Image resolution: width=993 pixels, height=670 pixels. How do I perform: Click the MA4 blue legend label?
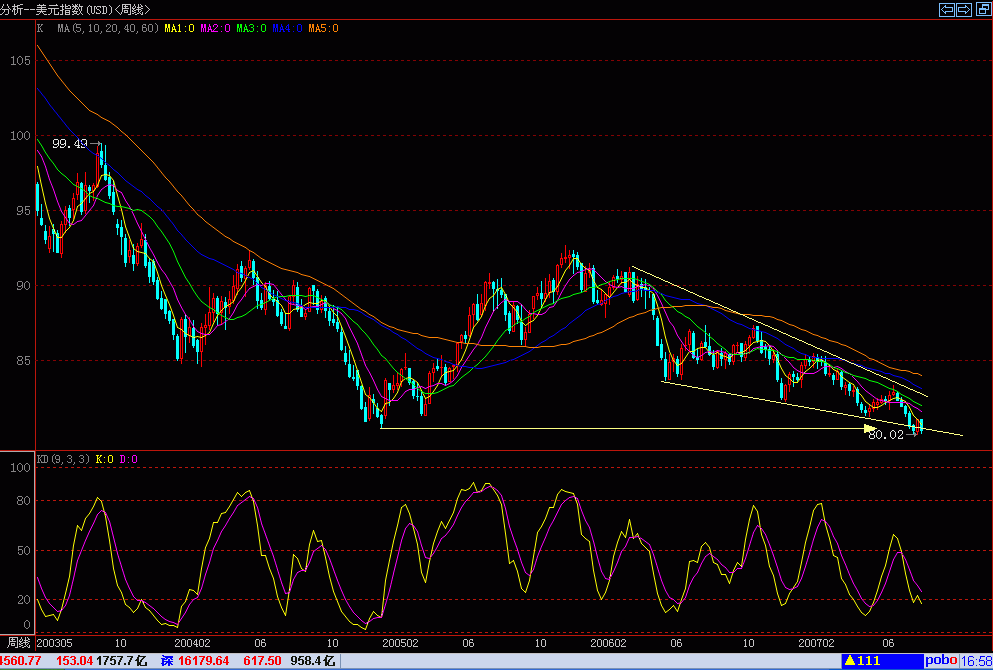(x=287, y=29)
